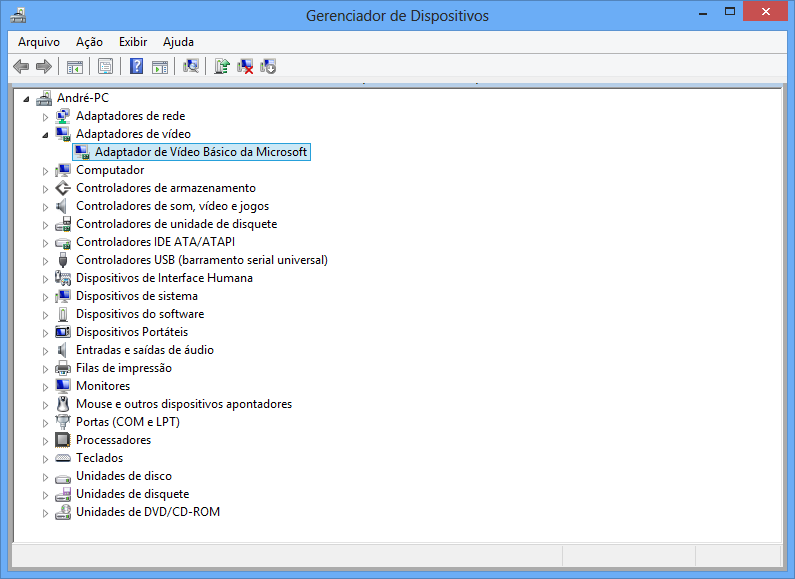
Task: Expand Adaptadores de rede arrow
Action: (45, 117)
